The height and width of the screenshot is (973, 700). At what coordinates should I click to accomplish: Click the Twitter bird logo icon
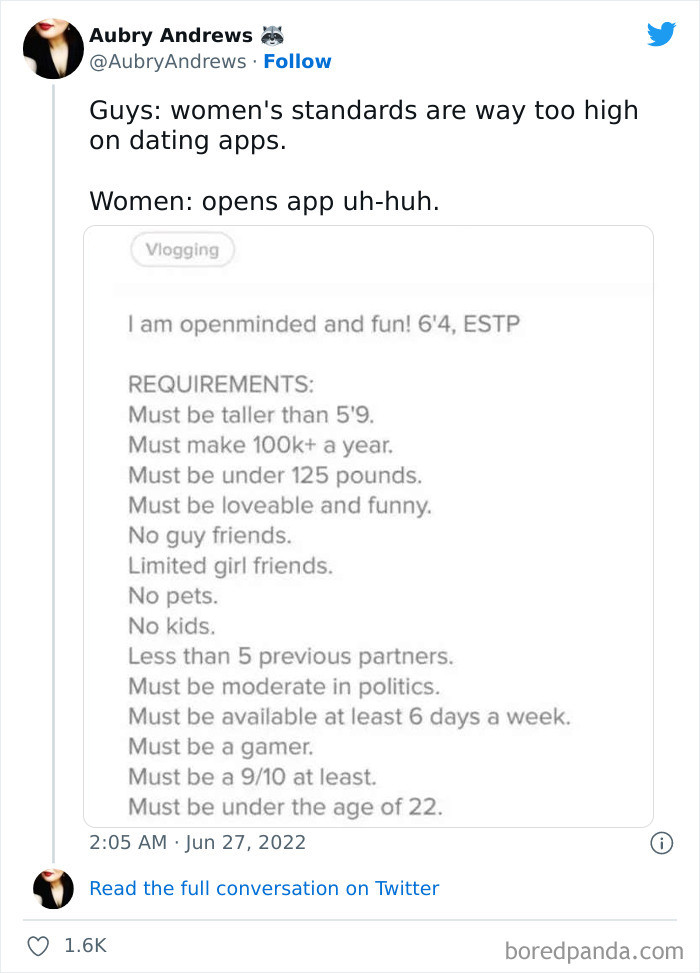(x=662, y=34)
